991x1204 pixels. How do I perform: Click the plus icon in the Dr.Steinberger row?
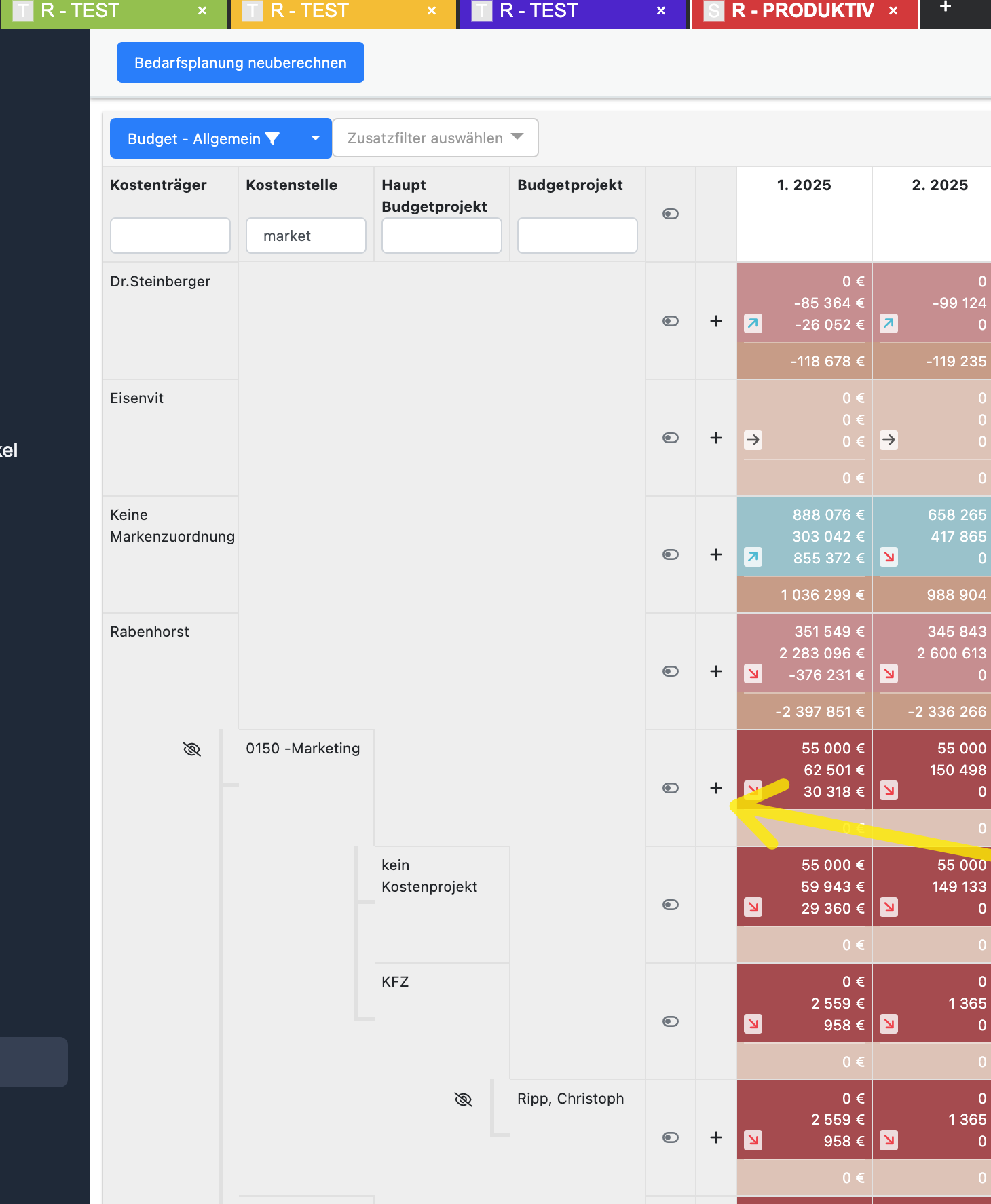tap(715, 321)
